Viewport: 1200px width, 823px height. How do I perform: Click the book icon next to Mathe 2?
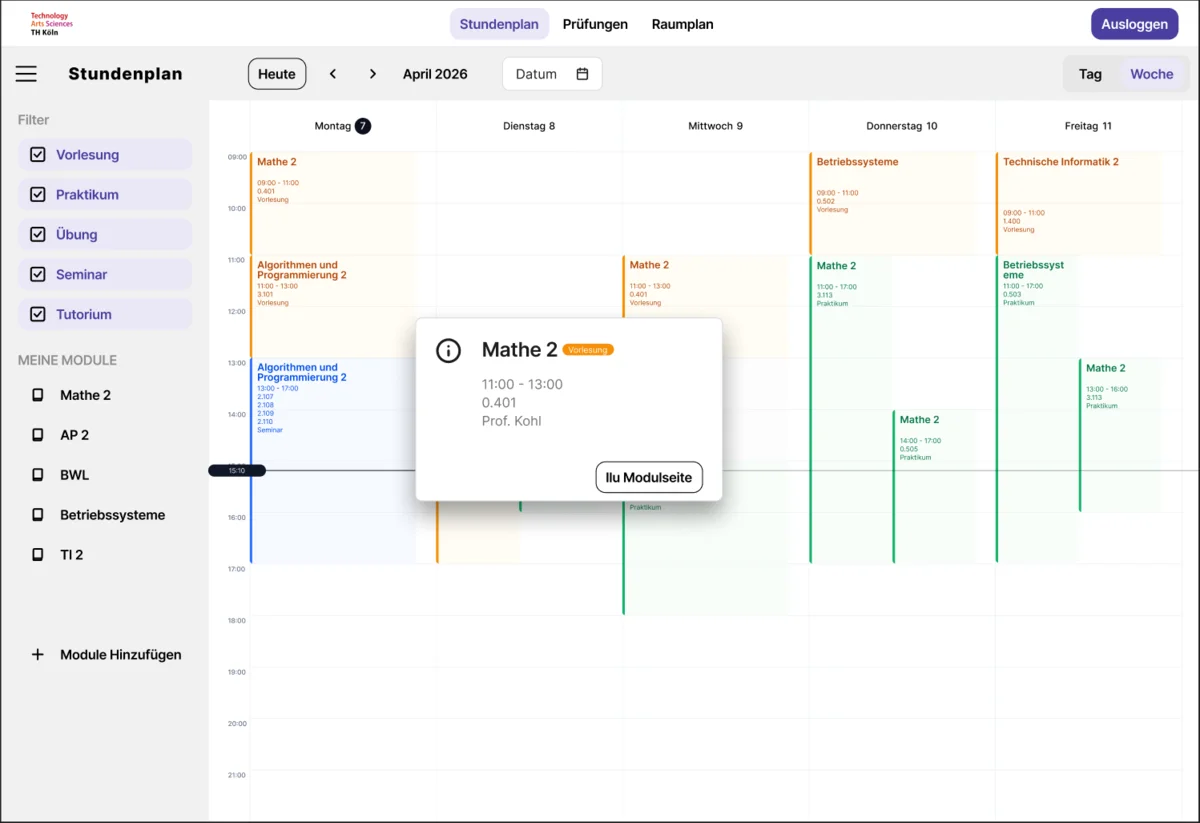38,395
